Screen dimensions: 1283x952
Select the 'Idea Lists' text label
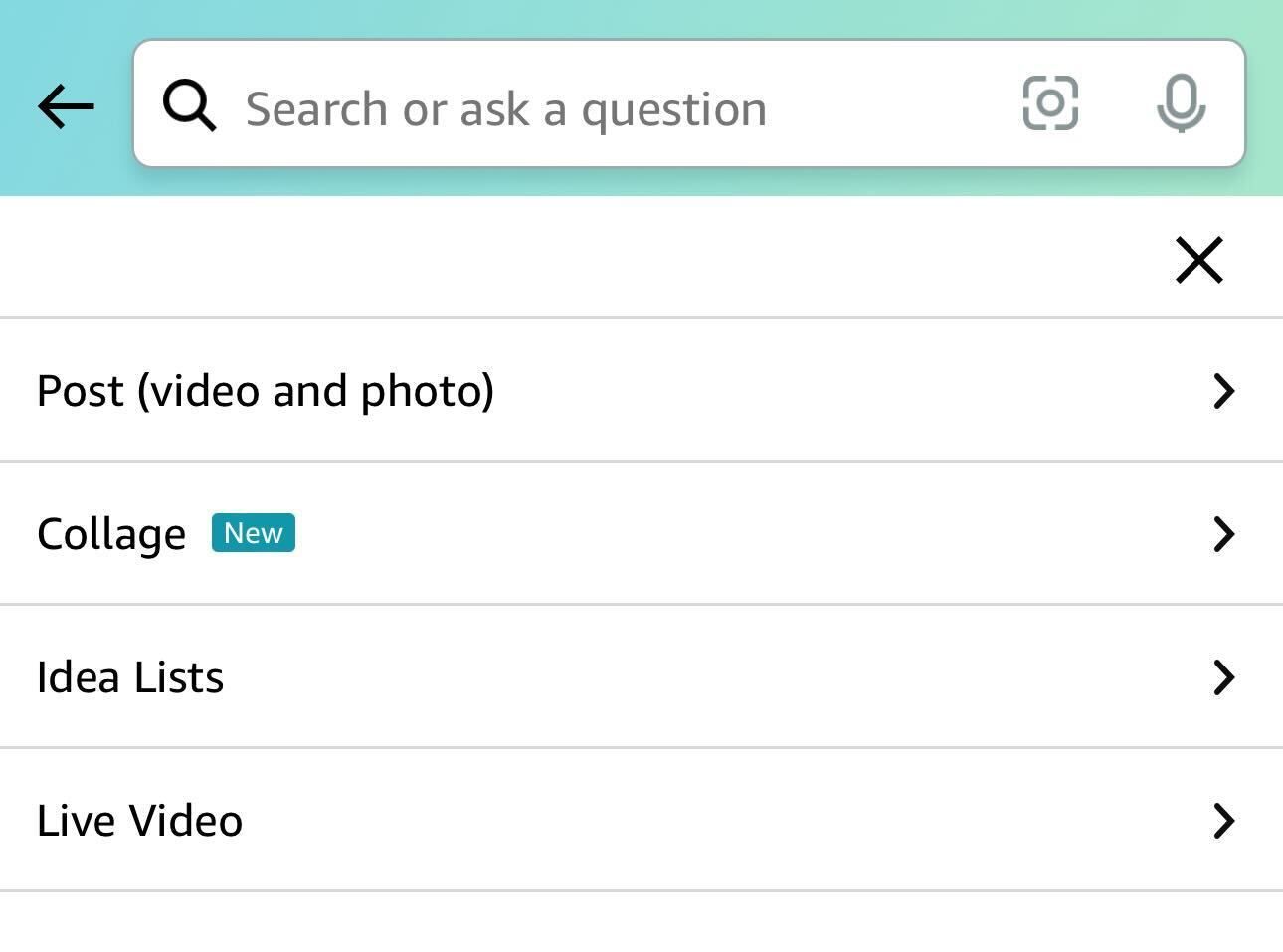tap(130, 677)
